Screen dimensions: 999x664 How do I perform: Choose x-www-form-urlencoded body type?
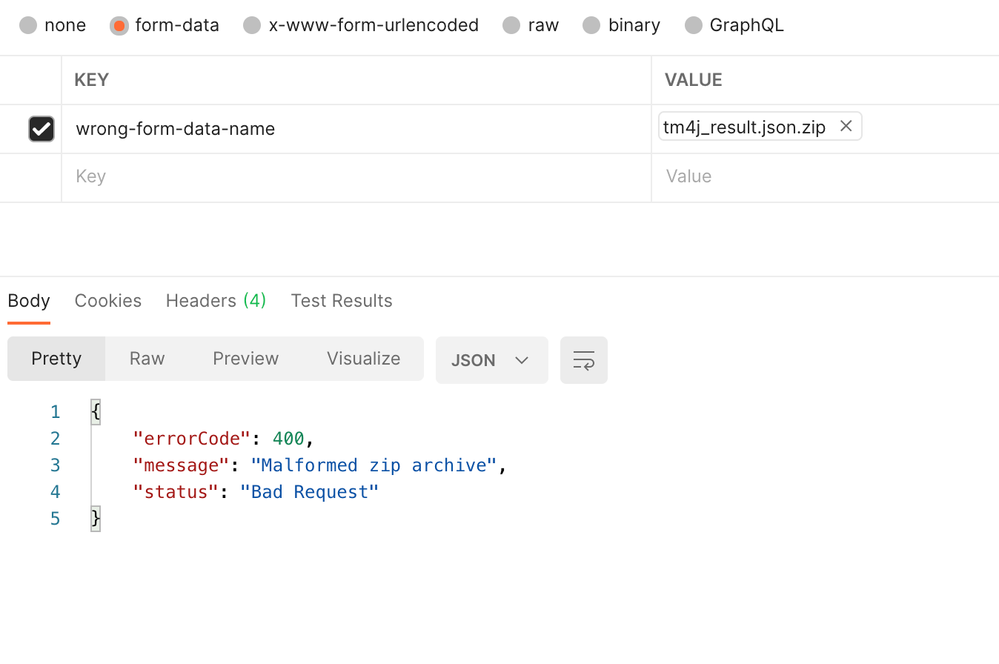252,25
